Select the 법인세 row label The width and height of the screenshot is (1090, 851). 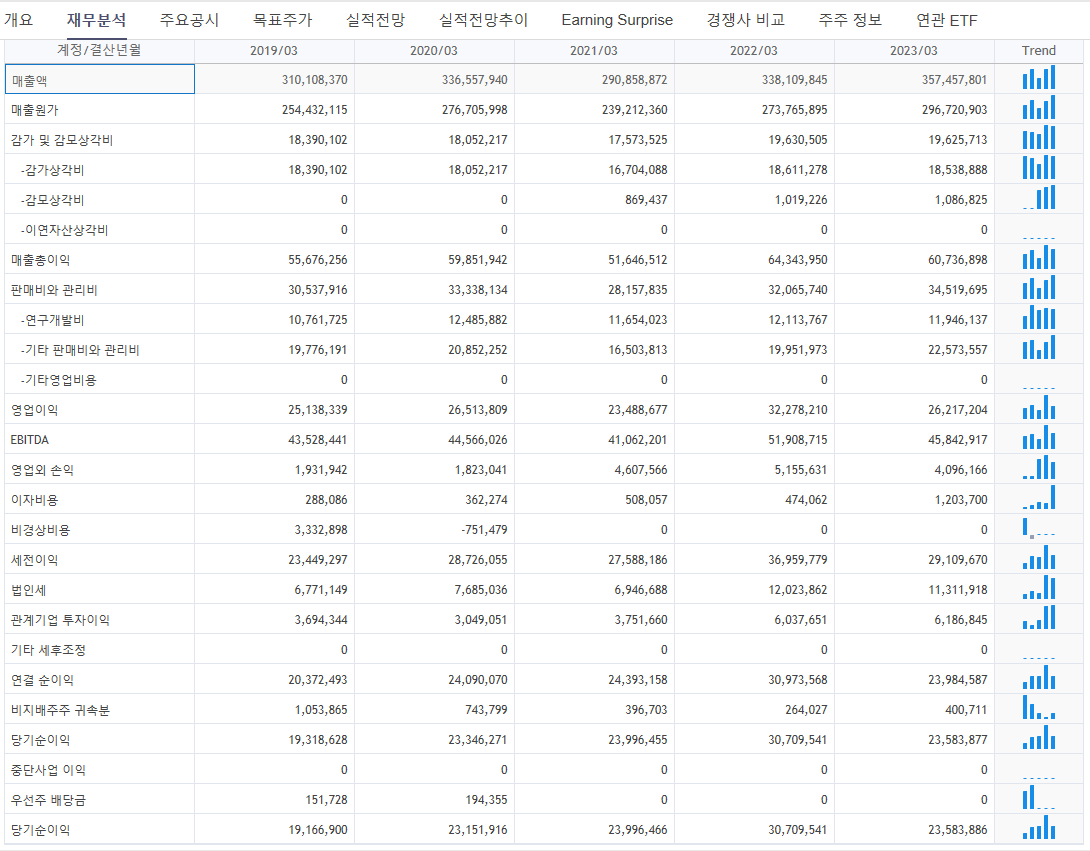pyautogui.click(x=29, y=590)
